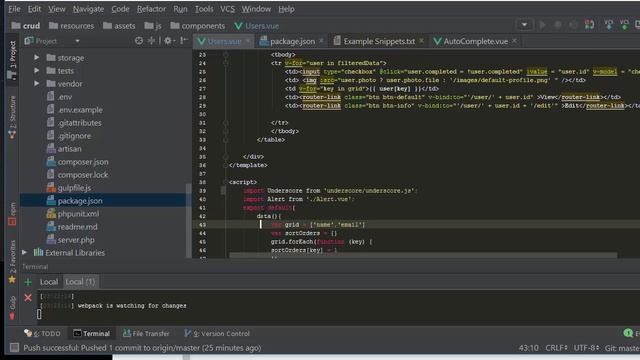
Task: Open the Edit menu
Action: coord(34,9)
